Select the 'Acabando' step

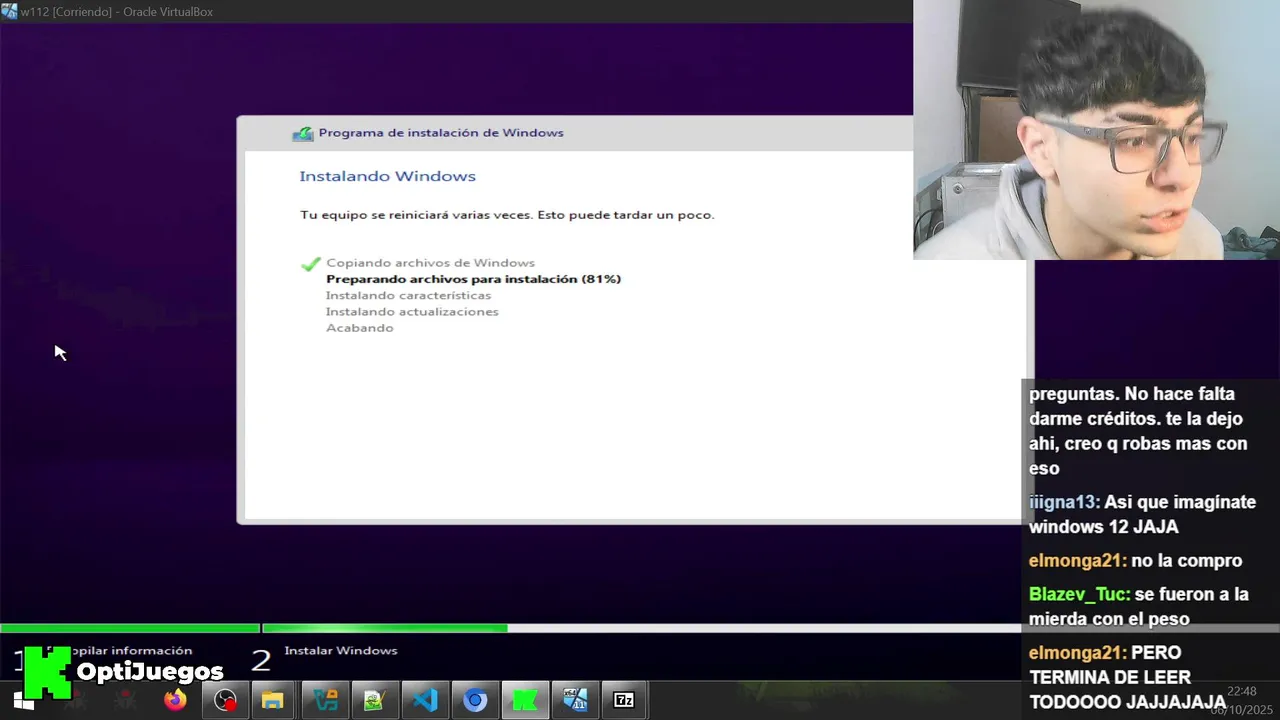pyautogui.click(x=359, y=328)
